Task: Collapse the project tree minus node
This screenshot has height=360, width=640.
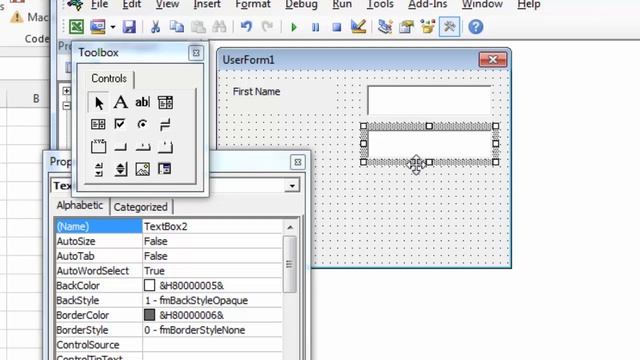Action: (x=67, y=106)
